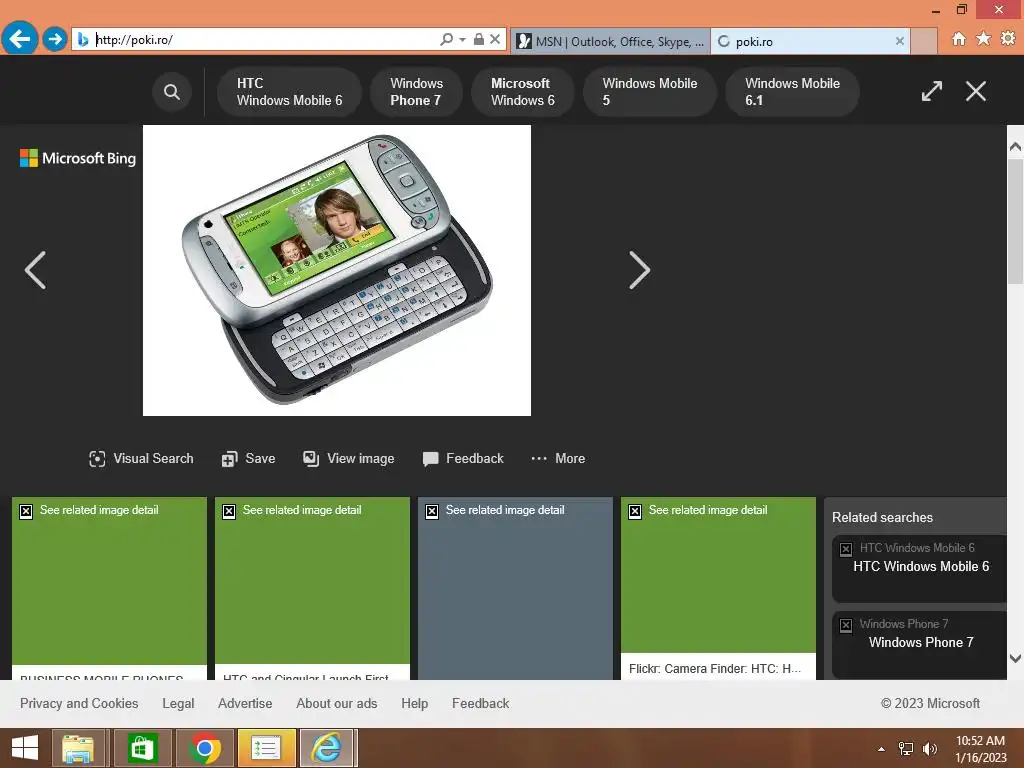Launch Google Chrome from the taskbar
The width and height of the screenshot is (1024, 768).
[204, 748]
